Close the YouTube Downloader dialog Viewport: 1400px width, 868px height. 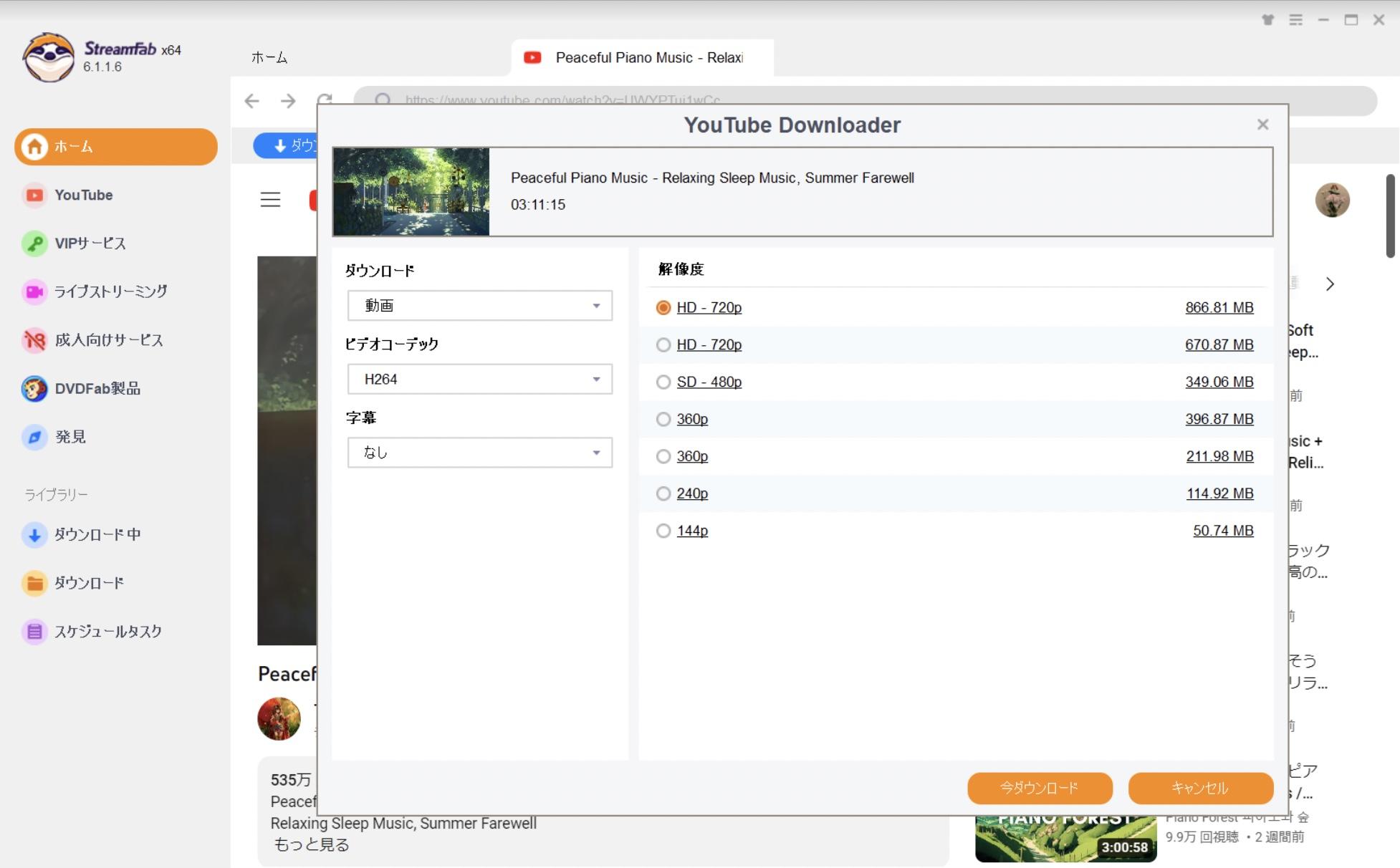click(x=1263, y=125)
